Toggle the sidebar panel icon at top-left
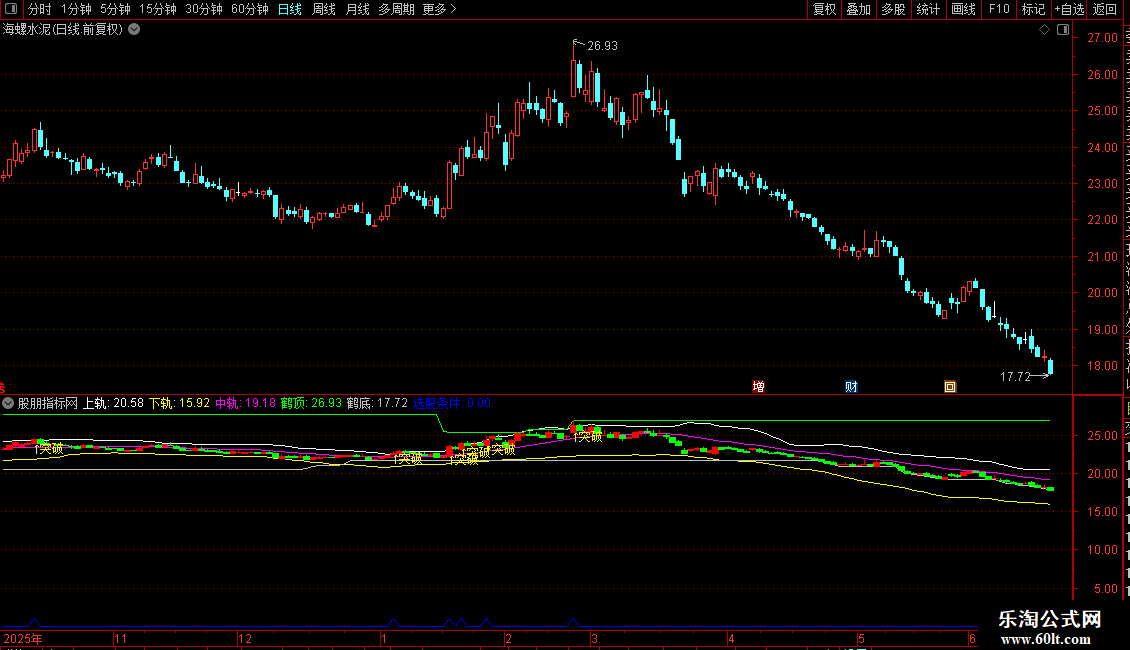 [x=11, y=9]
